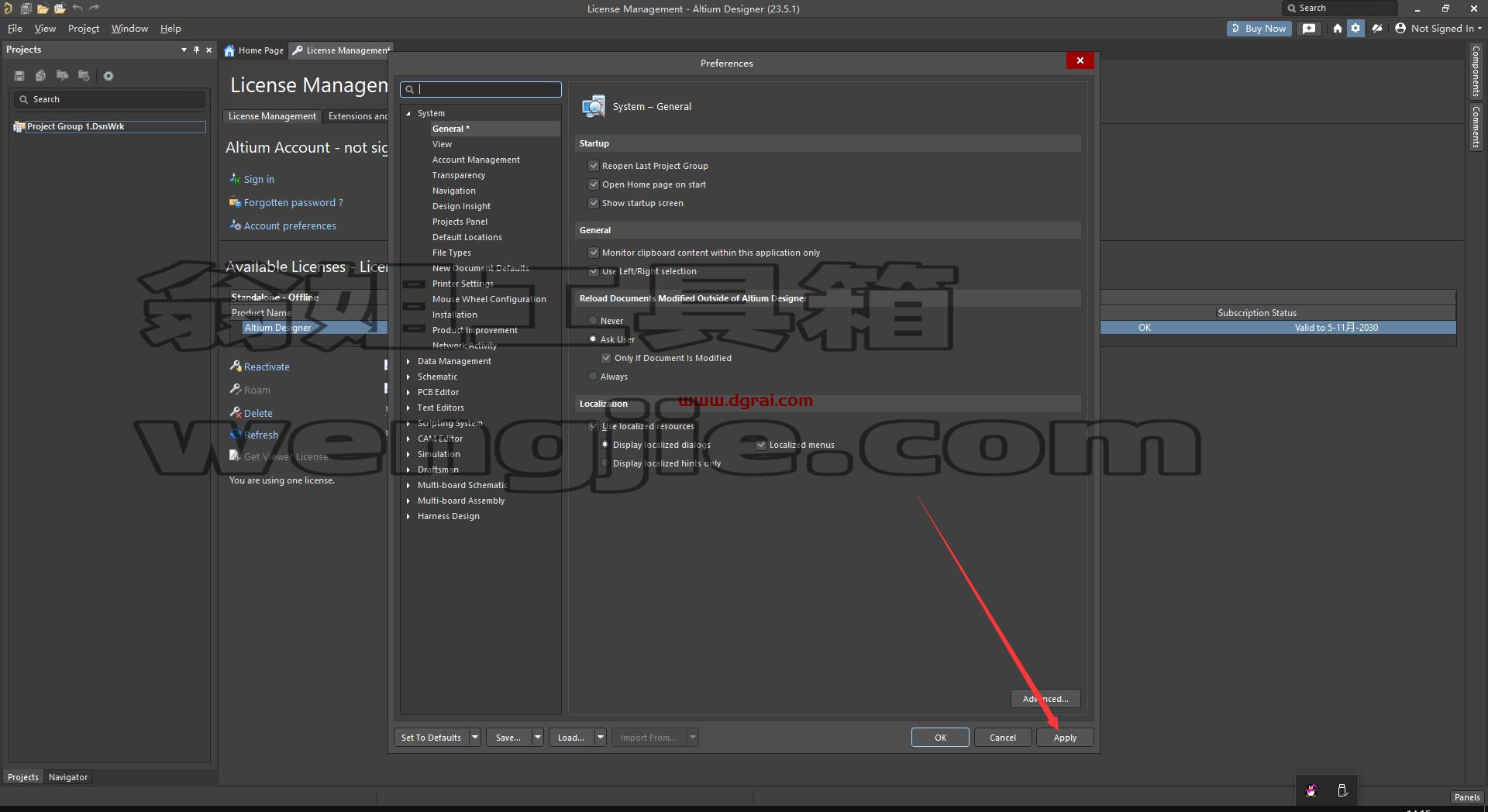
Task: Open the Window menu
Action: [x=129, y=29]
